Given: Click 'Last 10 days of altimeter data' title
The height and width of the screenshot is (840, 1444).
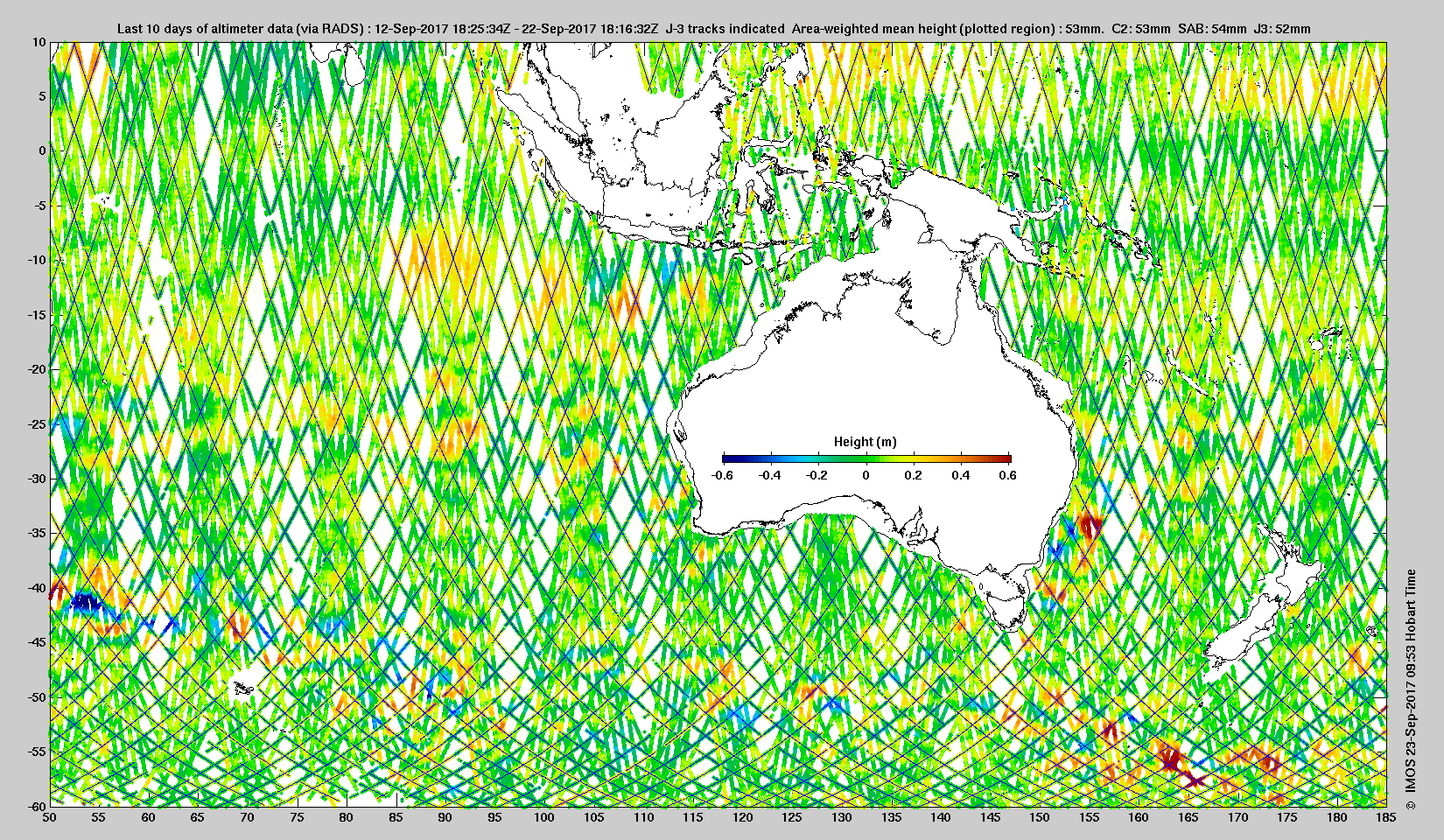Looking at the screenshot, I should pyautogui.click(x=206, y=28).
